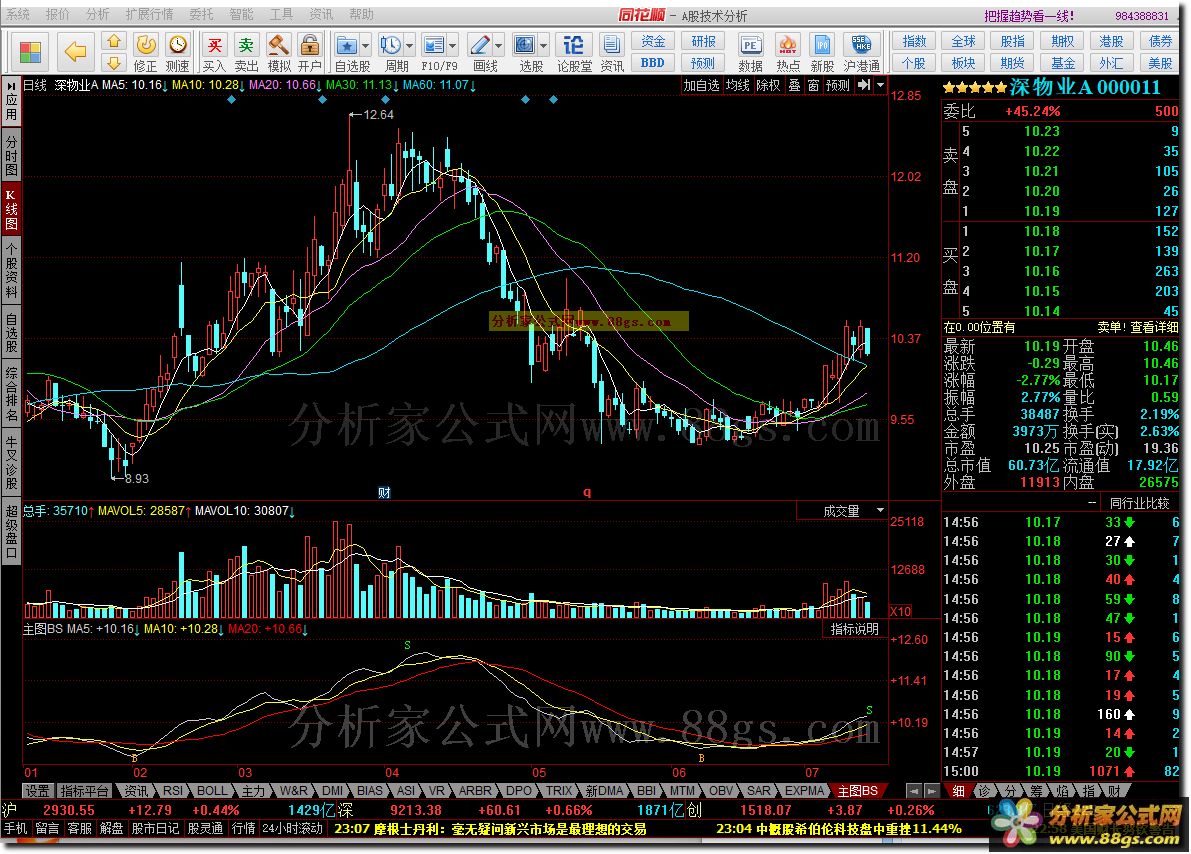
Task: Click the up arrow toolbar icon
Action: click(x=113, y=41)
